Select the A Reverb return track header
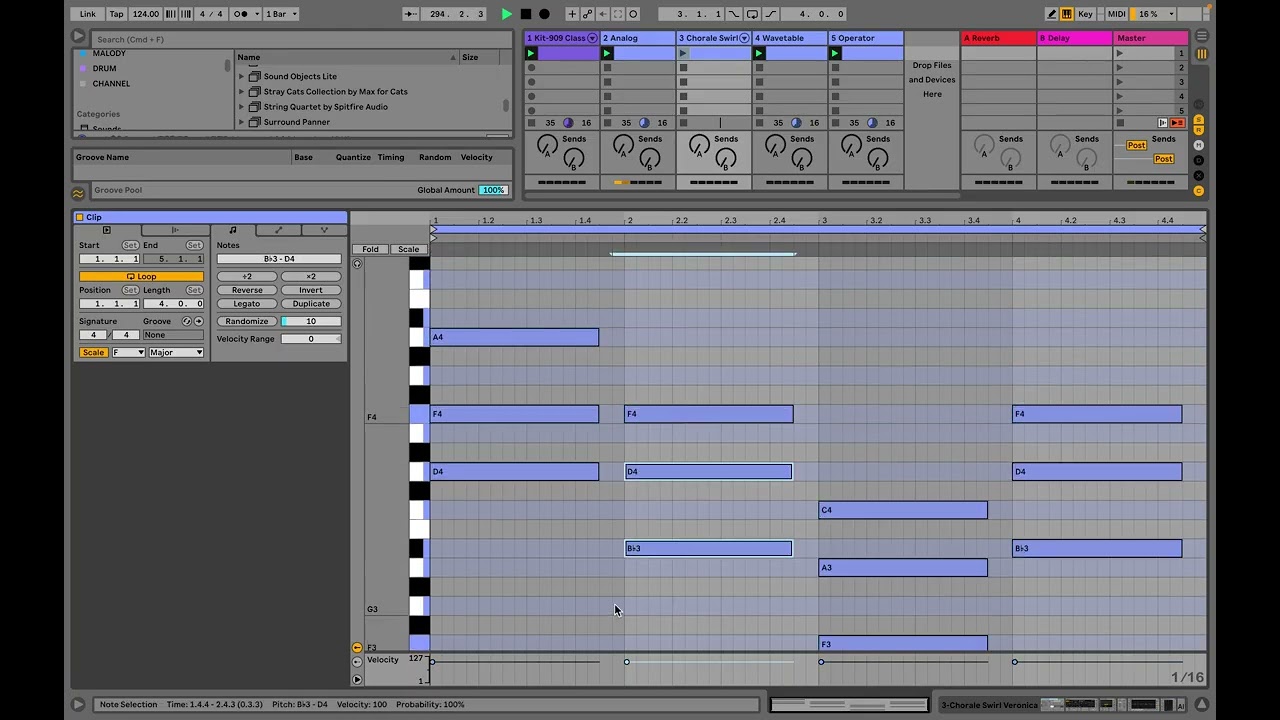The height and width of the screenshot is (720, 1280). [x=998, y=38]
